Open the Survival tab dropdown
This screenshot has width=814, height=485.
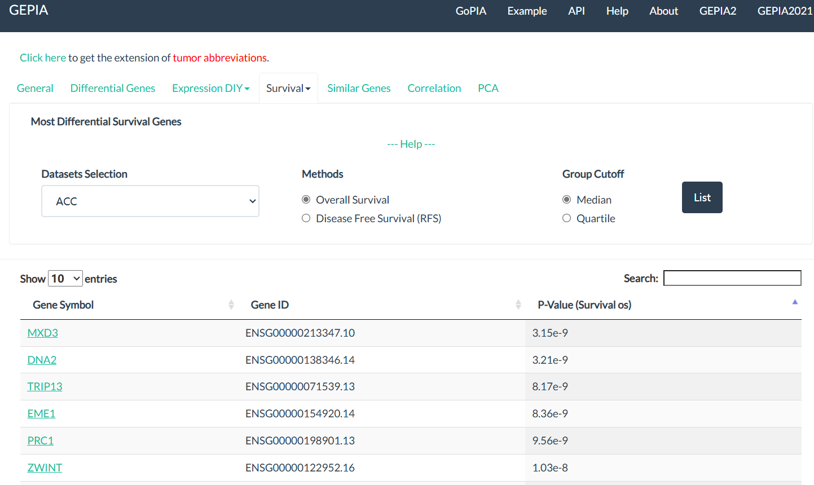tap(288, 88)
